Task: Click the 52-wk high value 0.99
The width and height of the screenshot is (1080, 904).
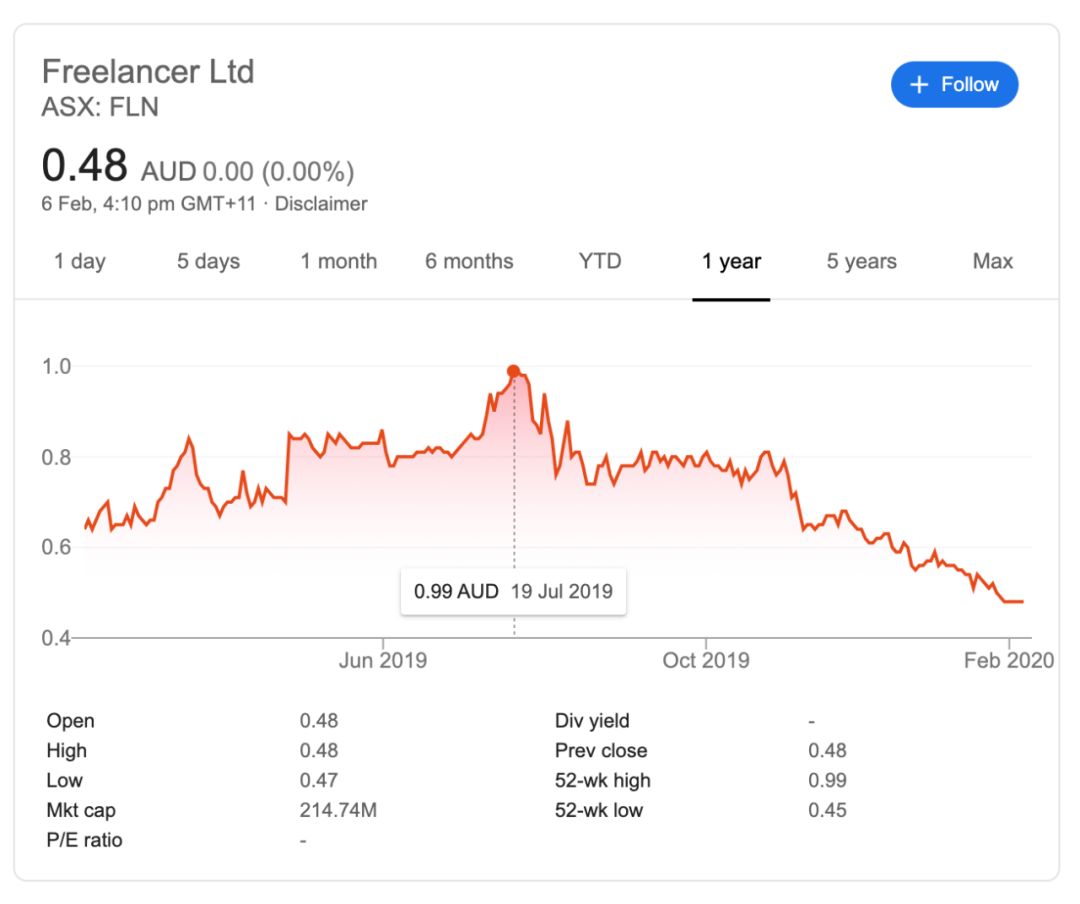Action: [x=827, y=781]
